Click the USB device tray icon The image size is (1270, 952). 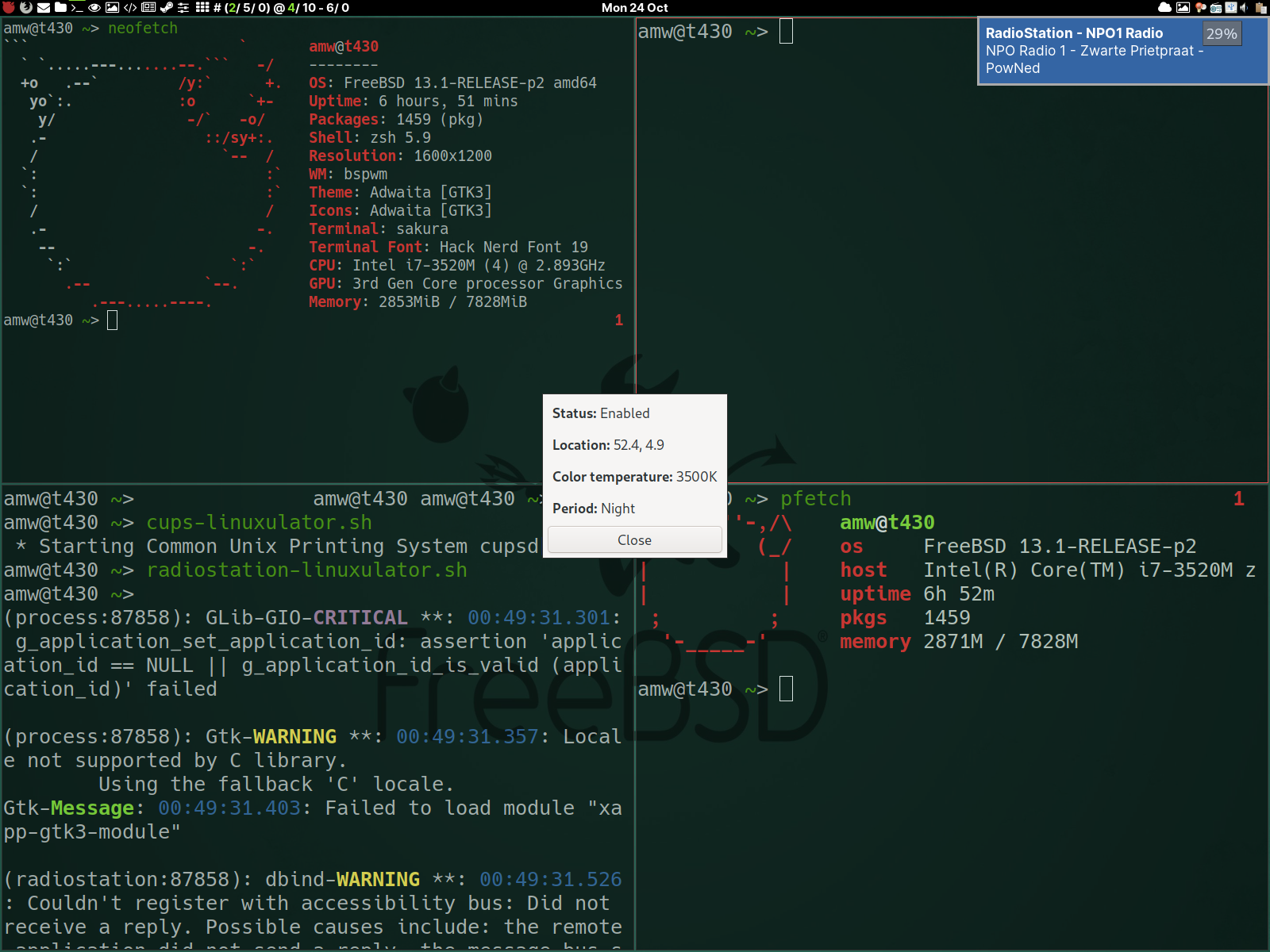[1231, 7]
